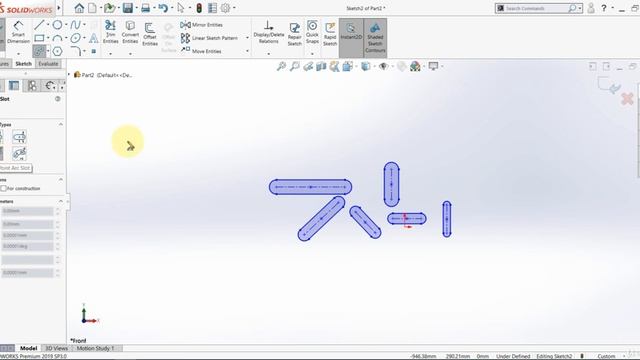Image resolution: width=640 pixels, height=360 pixels.
Task: Switch to the Model tab
Action: tap(29, 348)
